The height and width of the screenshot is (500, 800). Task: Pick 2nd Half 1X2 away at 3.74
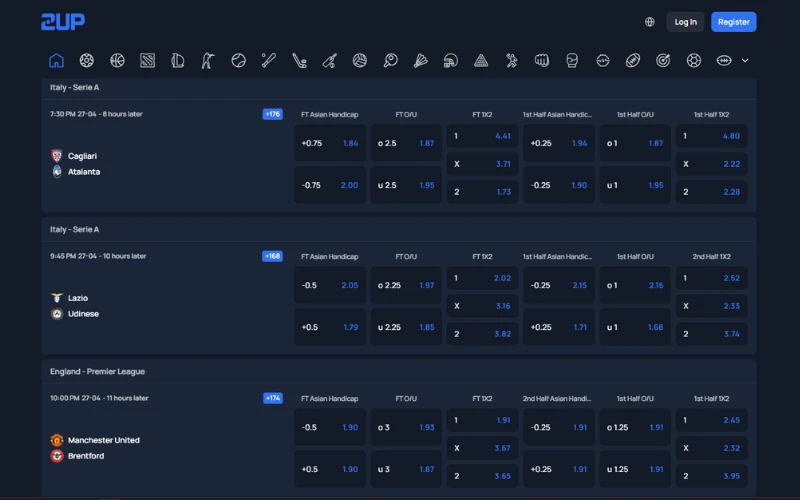pyautogui.click(x=712, y=334)
